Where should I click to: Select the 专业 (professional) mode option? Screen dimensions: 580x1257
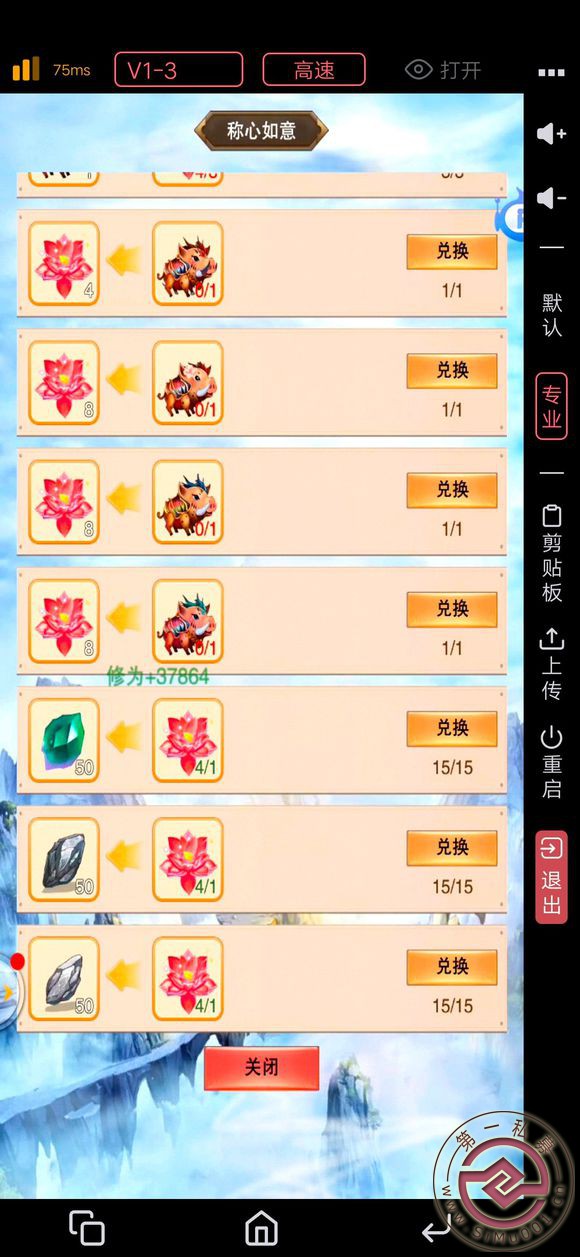point(552,406)
